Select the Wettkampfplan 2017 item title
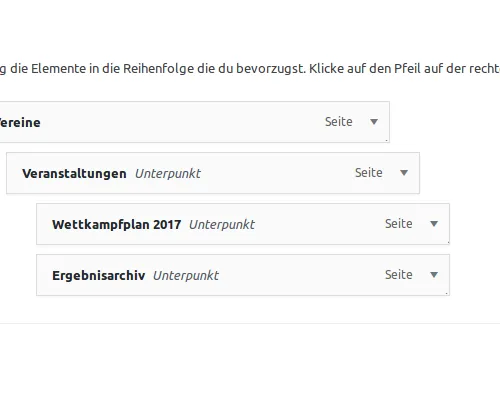Image resolution: width=500 pixels, height=400 pixels. [117, 225]
